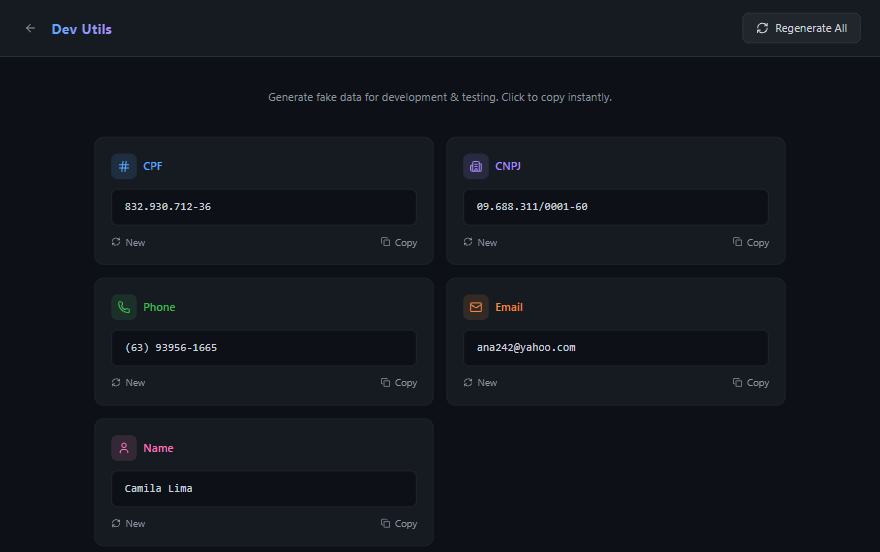Image resolution: width=880 pixels, height=552 pixels.
Task: Click the CPF field 832.930.712-36
Action: [264, 207]
